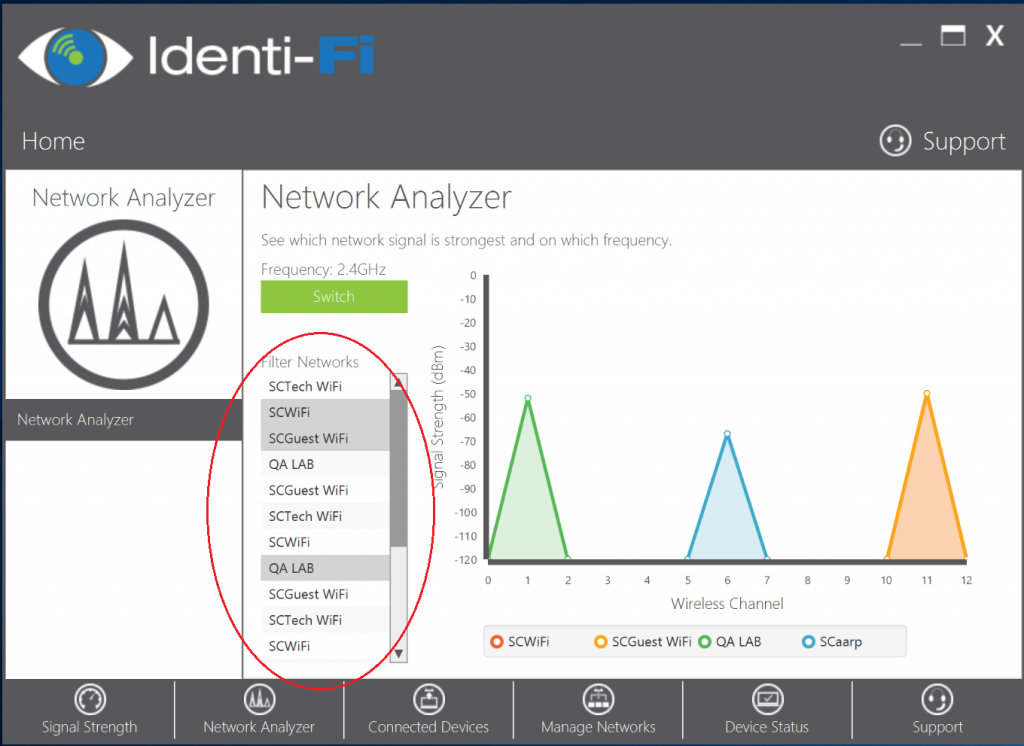Select the topmost SCTech WiFi filter entry

coord(325,387)
